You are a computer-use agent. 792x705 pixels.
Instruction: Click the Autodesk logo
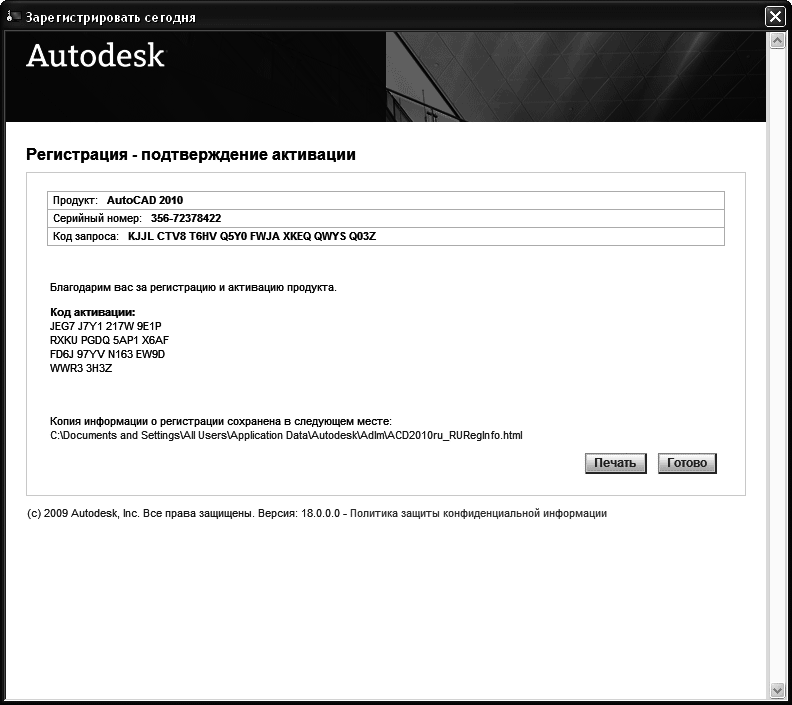(x=95, y=55)
